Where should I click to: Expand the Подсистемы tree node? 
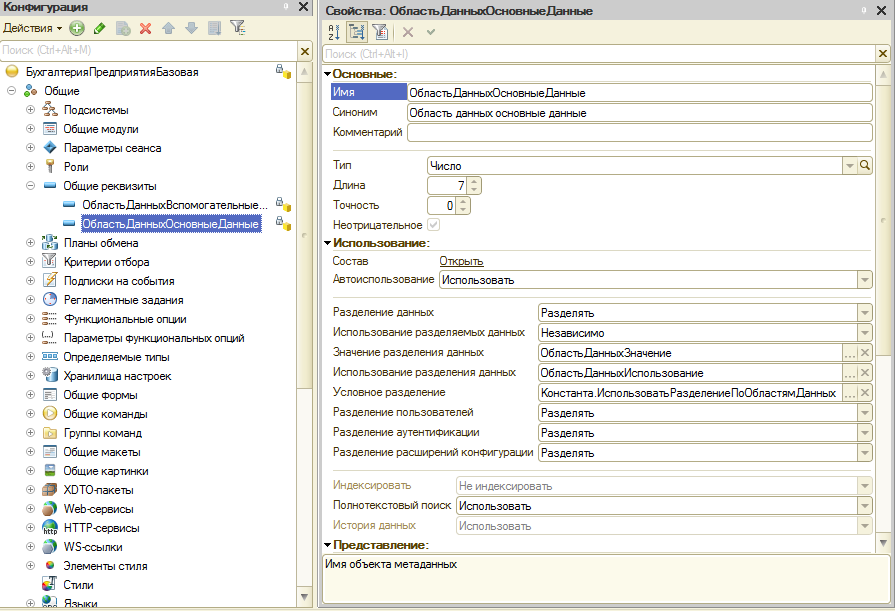click(30, 110)
